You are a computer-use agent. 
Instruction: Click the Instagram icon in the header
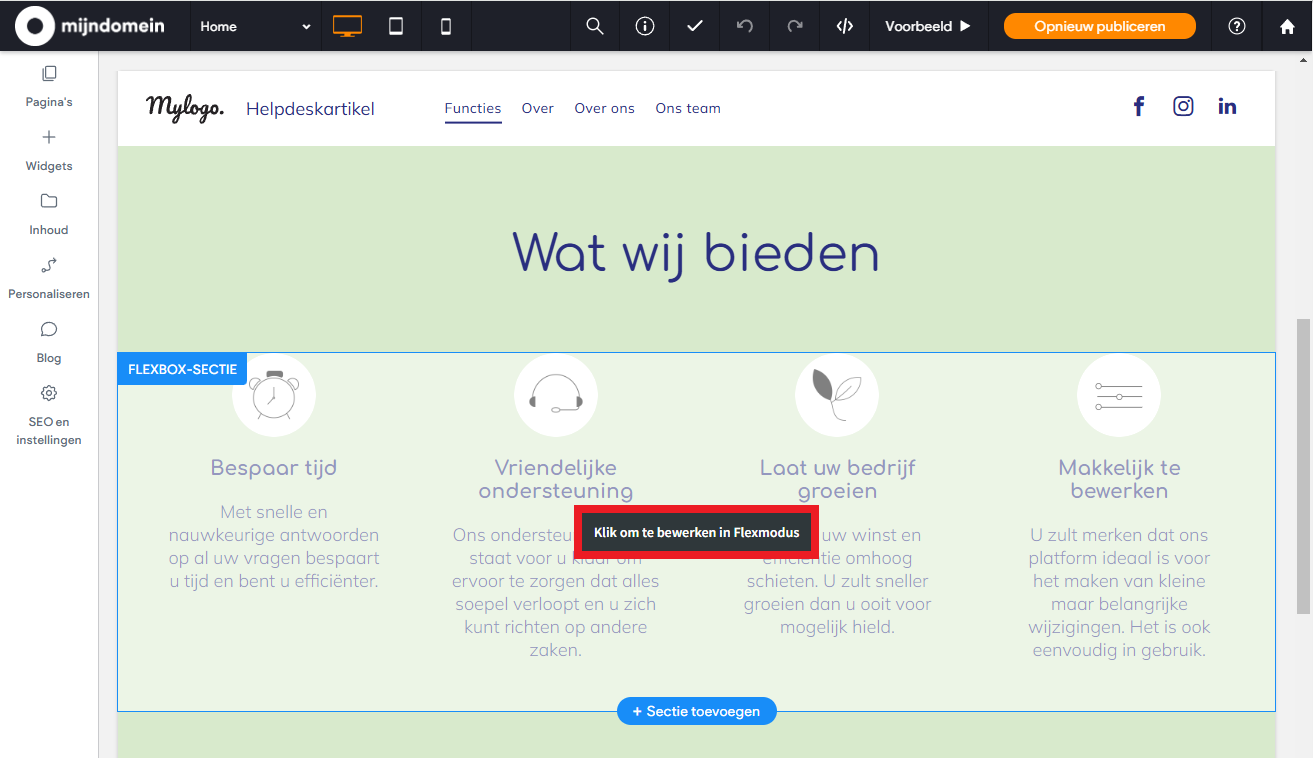(1183, 105)
